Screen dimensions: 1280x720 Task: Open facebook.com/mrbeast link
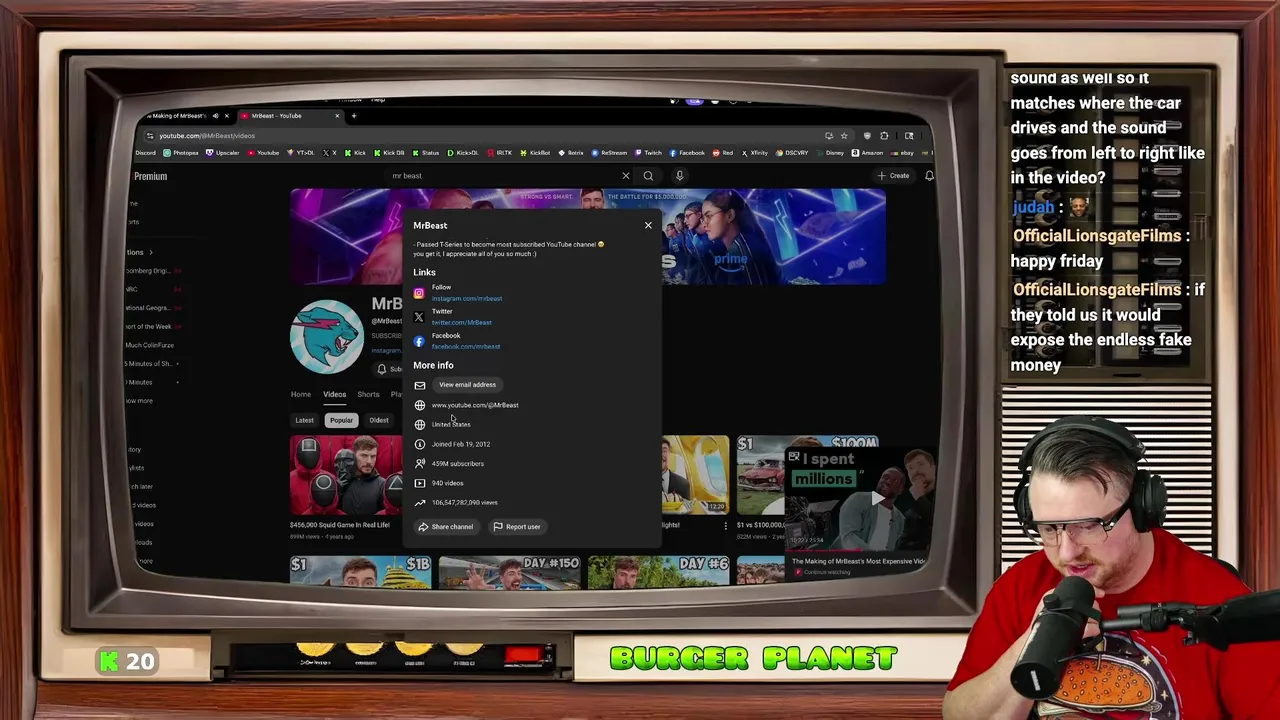coord(466,346)
